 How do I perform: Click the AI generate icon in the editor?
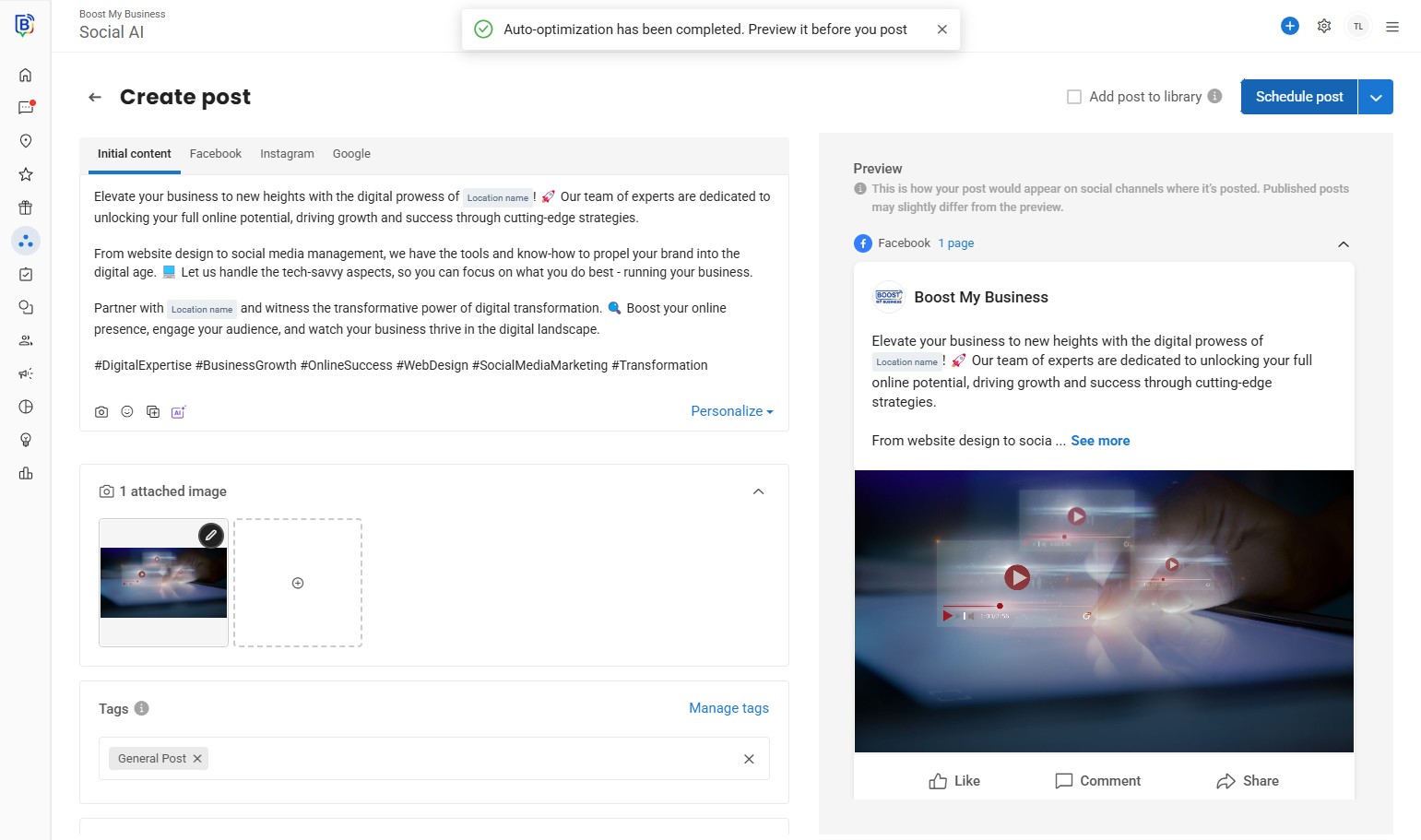click(x=178, y=412)
